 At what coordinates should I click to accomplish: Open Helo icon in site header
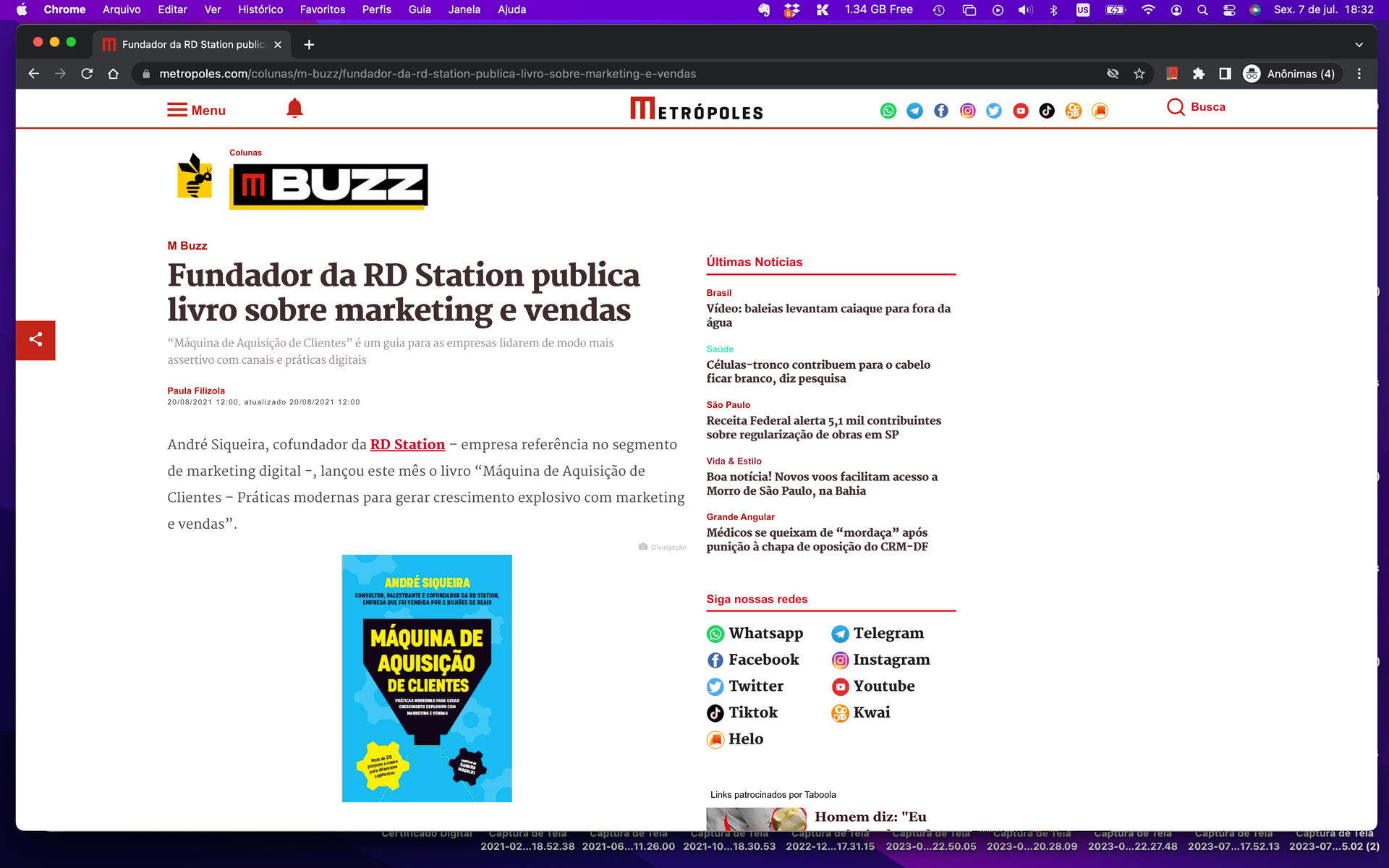click(1100, 111)
